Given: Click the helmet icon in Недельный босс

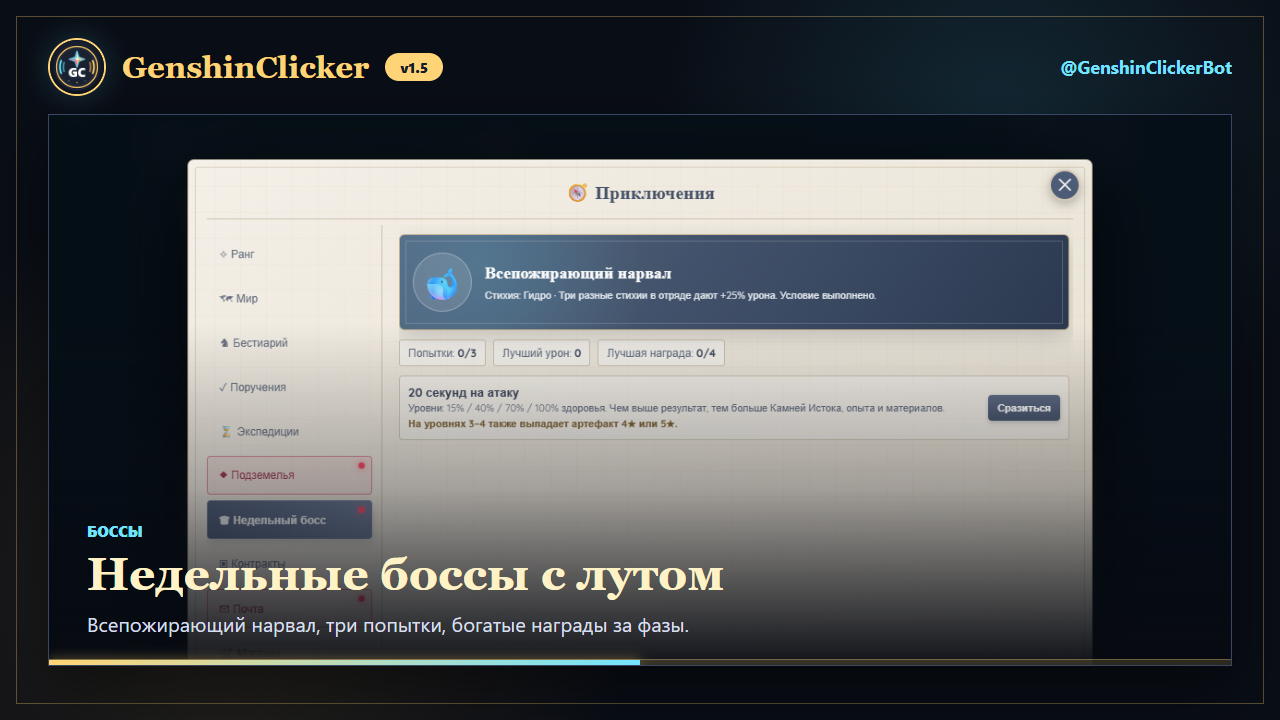Looking at the screenshot, I should click(x=224, y=520).
